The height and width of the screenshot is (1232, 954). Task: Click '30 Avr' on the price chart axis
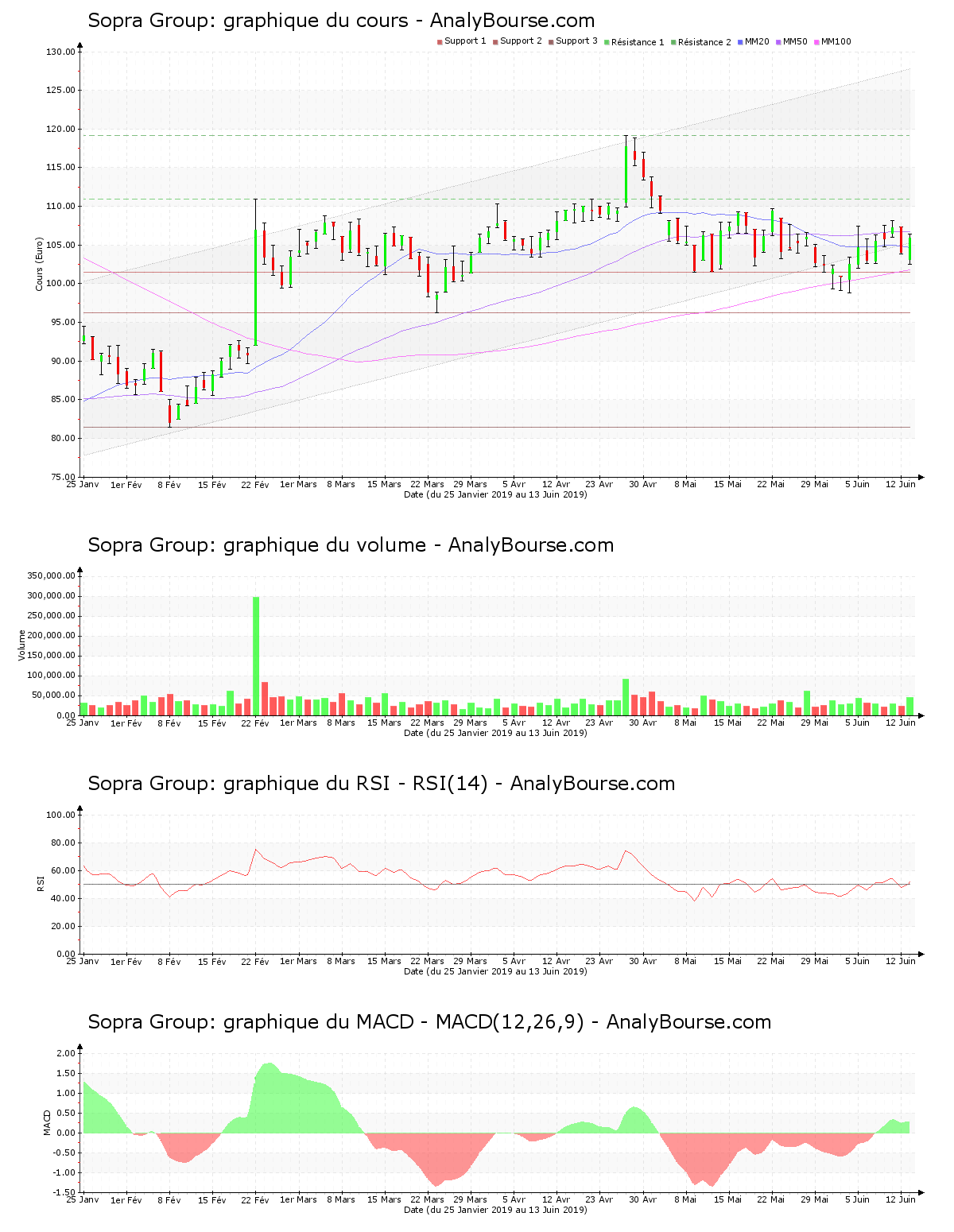tap(642, 484)
